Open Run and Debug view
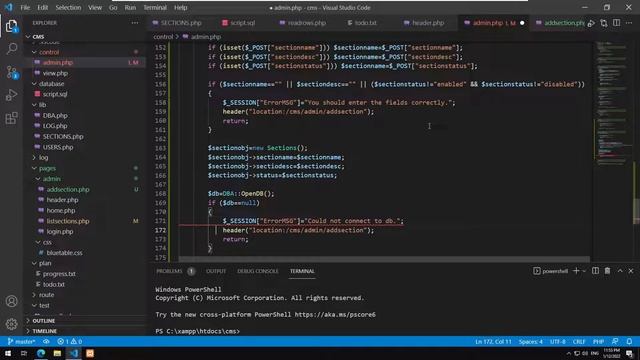The width and height of the screenshot is (640, 360). (x=11, y=95)
